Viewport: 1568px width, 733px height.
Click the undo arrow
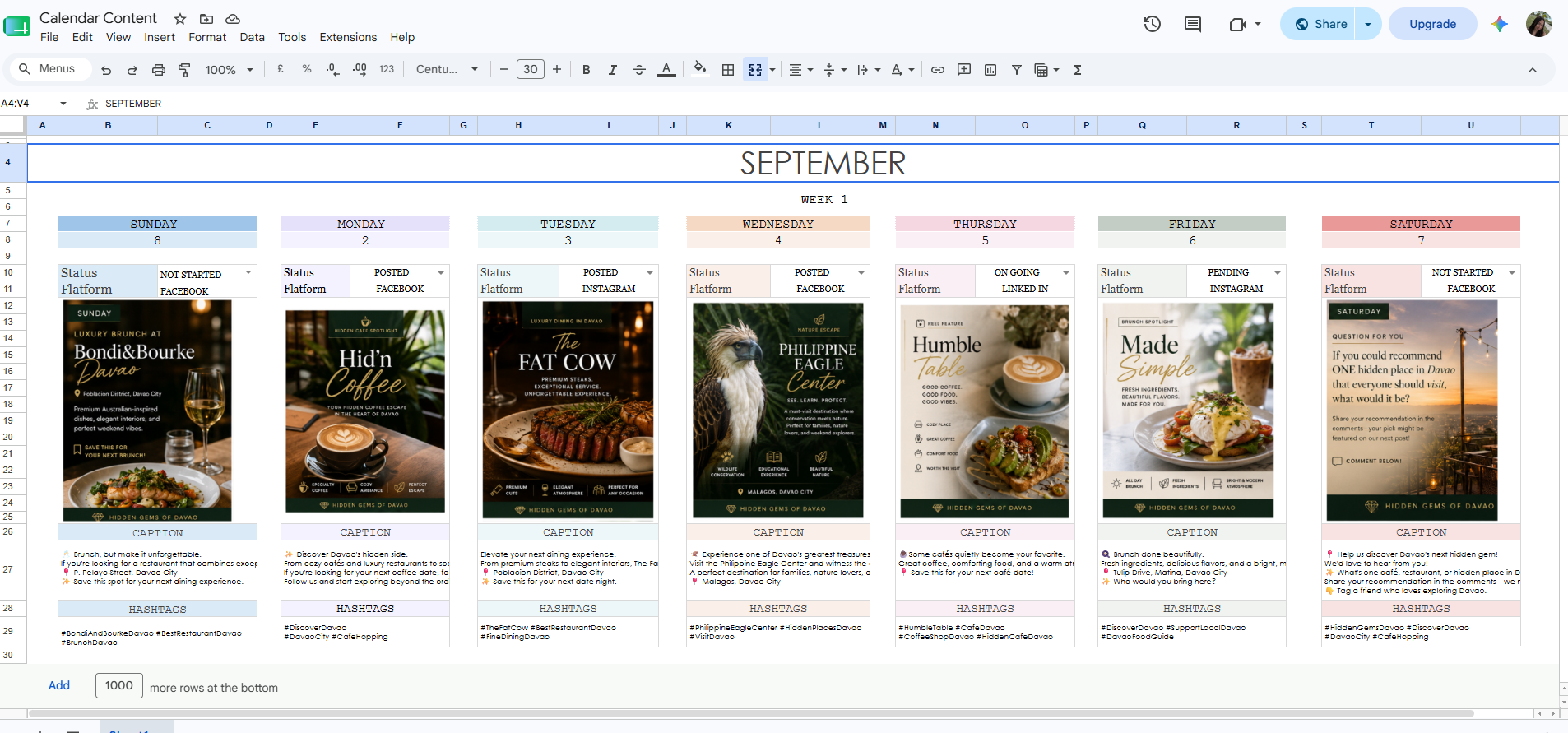106,70
